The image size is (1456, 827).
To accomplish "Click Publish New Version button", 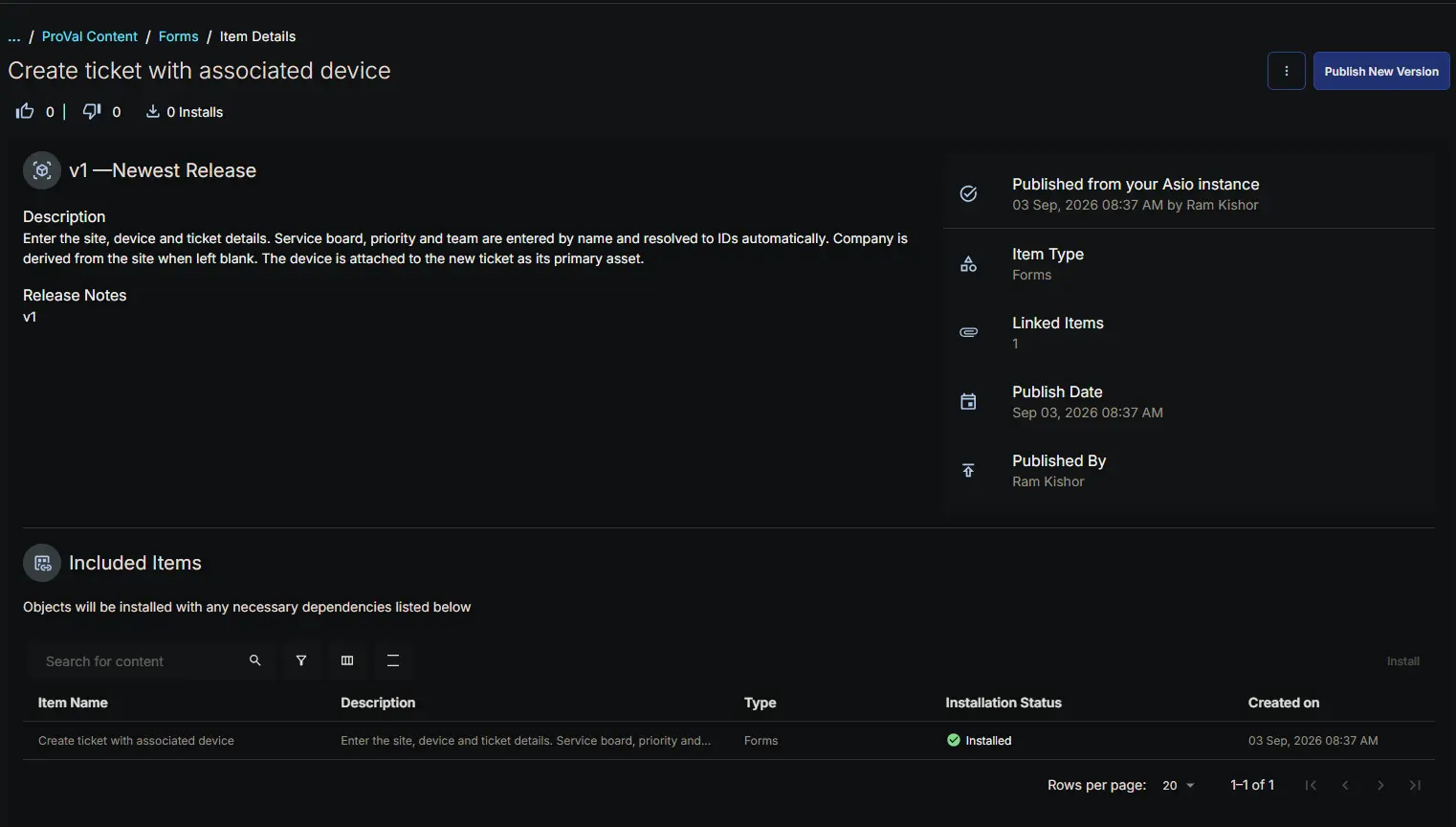I will click(x=1381, y=71).
